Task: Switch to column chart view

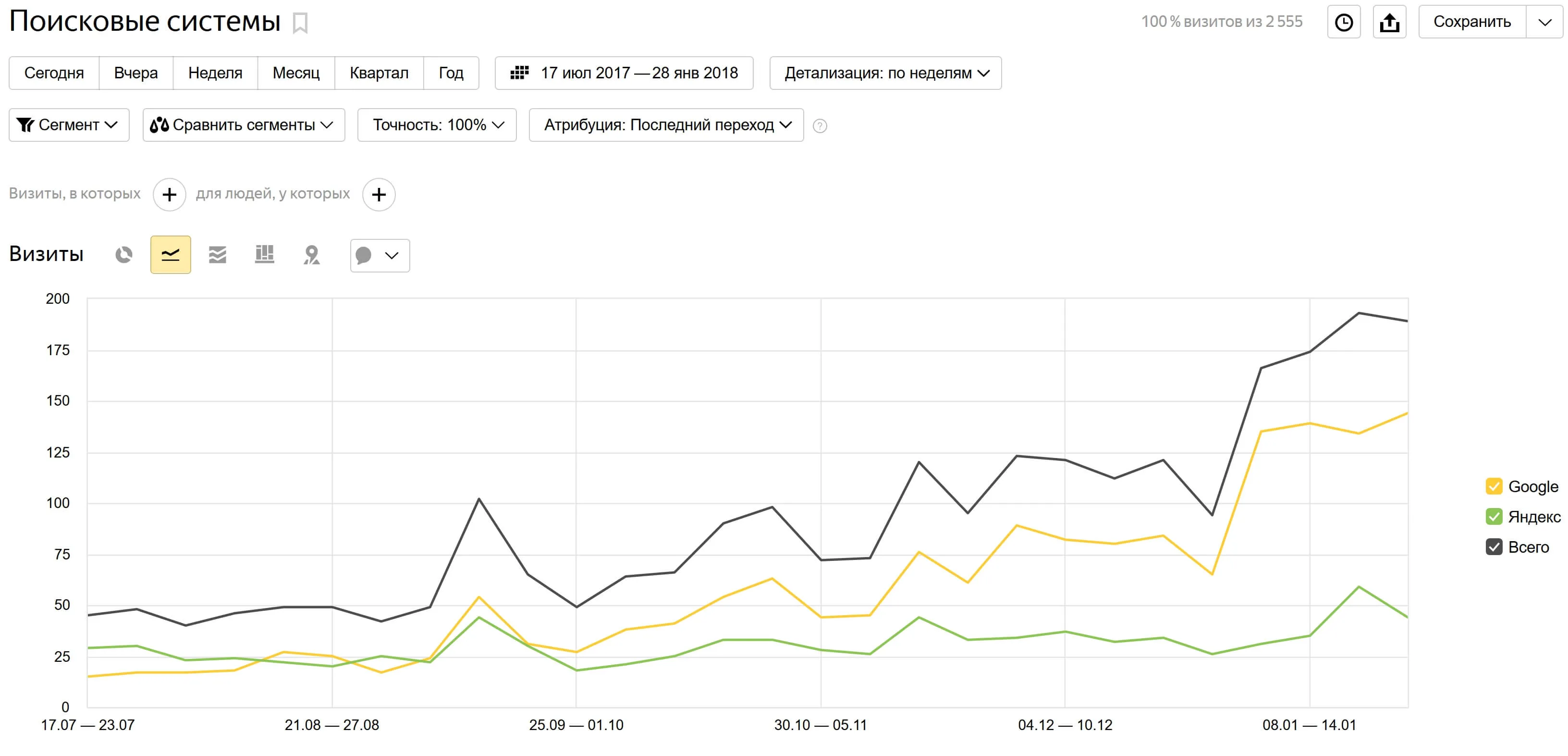Action: (264, 255)
